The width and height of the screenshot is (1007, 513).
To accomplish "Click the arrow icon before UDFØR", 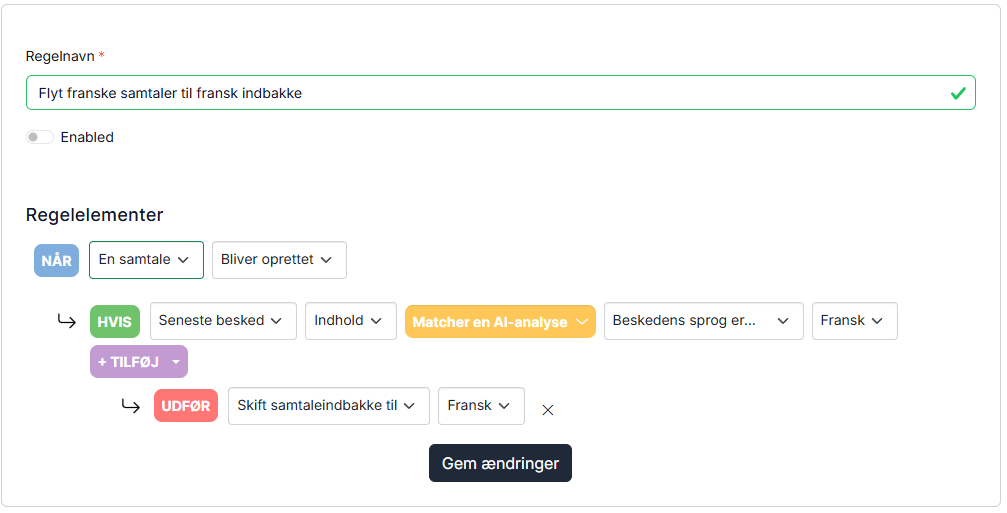I will click(x=131, y=406).
